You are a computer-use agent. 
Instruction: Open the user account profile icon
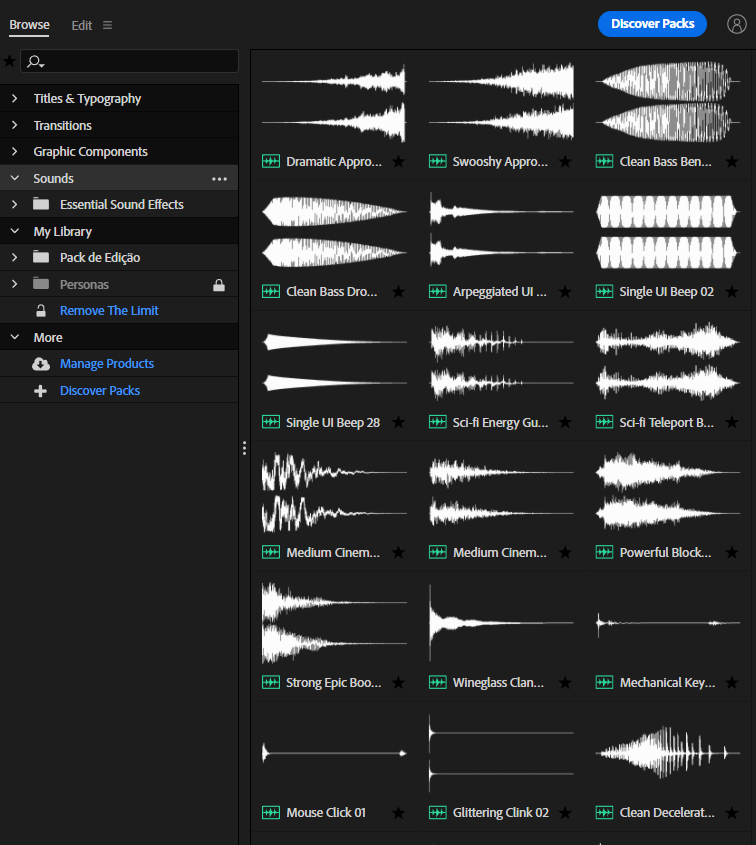[736, 24]
